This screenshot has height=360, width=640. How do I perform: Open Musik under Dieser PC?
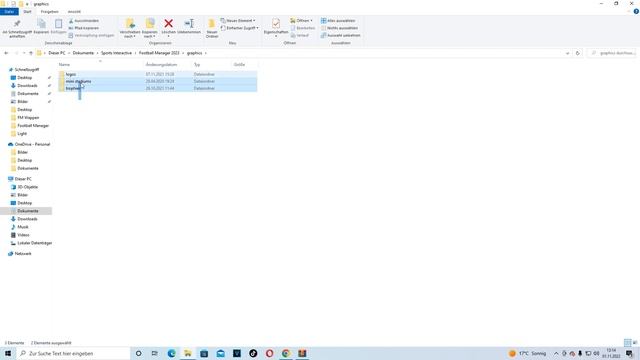[22, 227]
